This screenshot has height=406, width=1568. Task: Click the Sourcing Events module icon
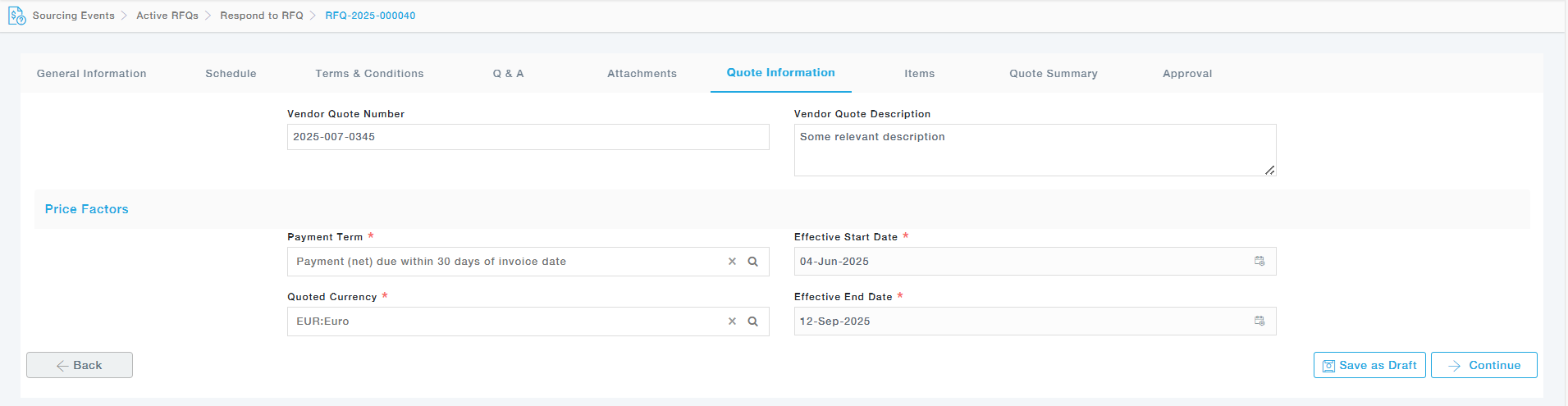[16, 16]
